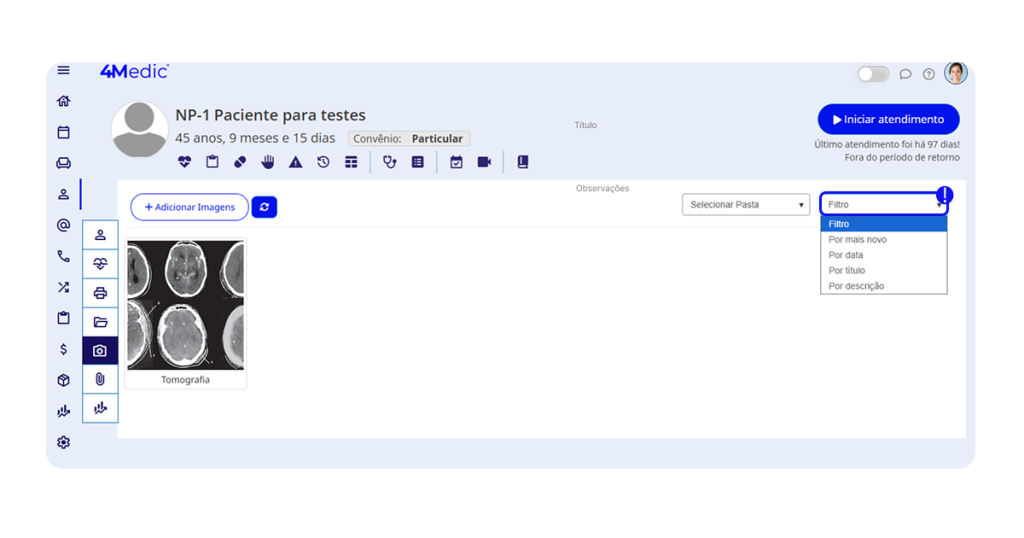Click the warning triangle alert icon
This screenshot has width=1024, height=538.
click(x=296, y=162)
